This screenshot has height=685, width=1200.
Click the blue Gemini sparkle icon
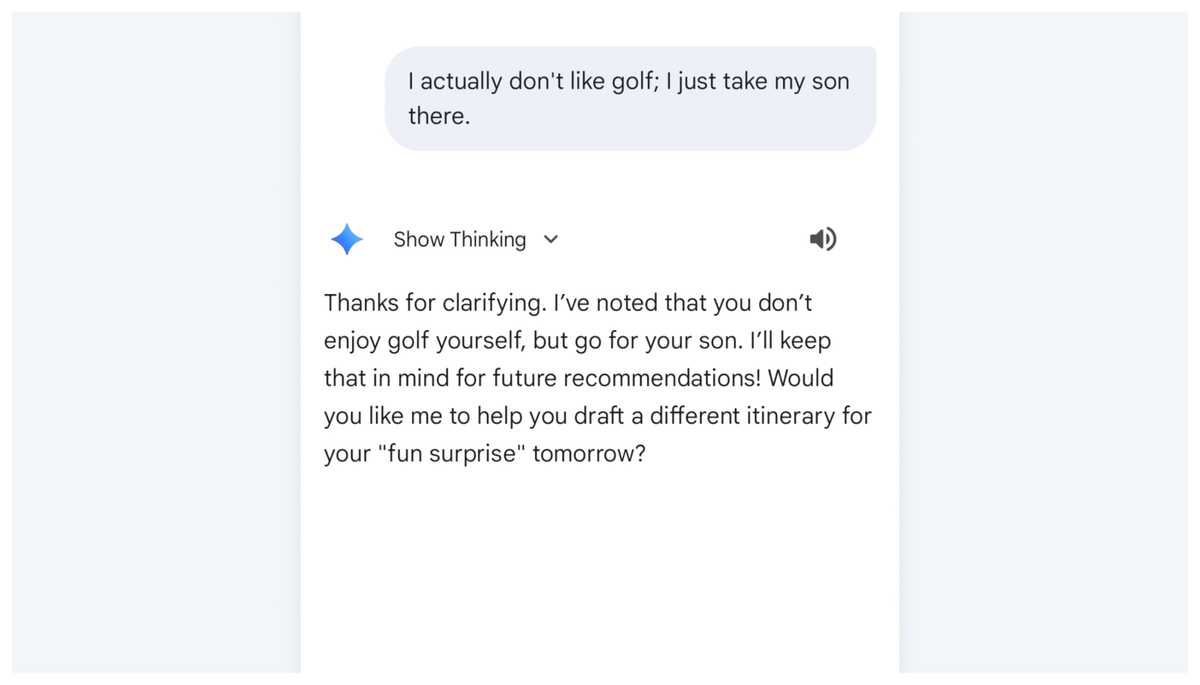(347, 240)
